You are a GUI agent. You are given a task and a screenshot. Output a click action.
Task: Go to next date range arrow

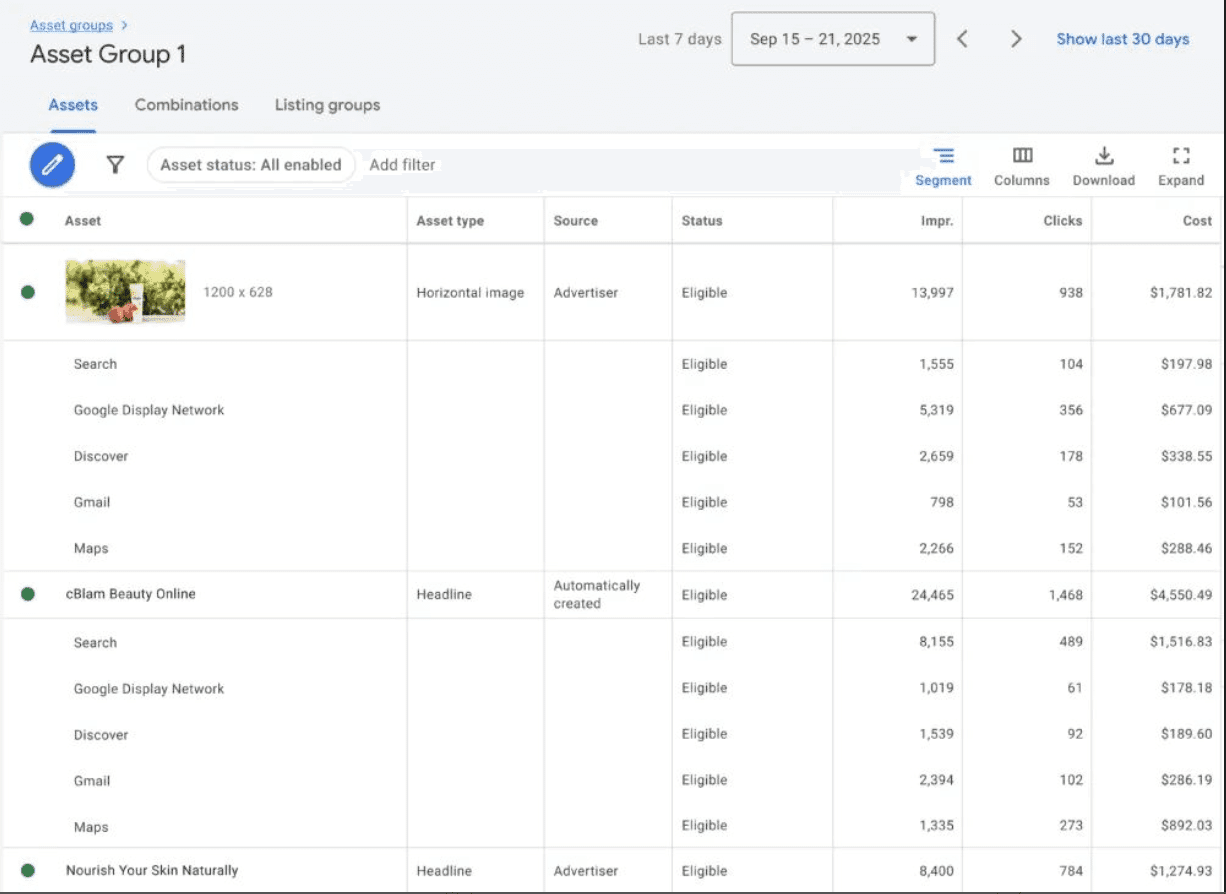pos(1016,39)
